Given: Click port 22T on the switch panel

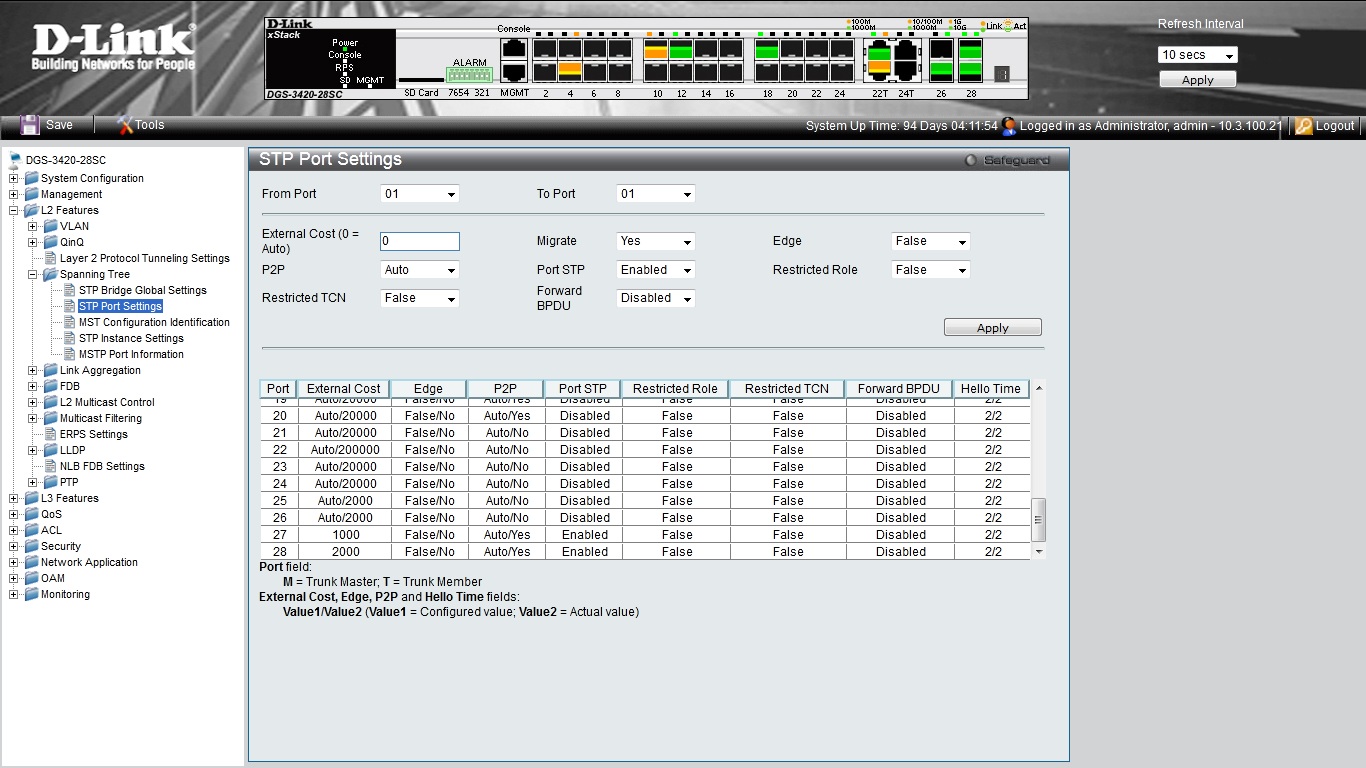Looking at the screenshot, I should click(x=879, y=60).
